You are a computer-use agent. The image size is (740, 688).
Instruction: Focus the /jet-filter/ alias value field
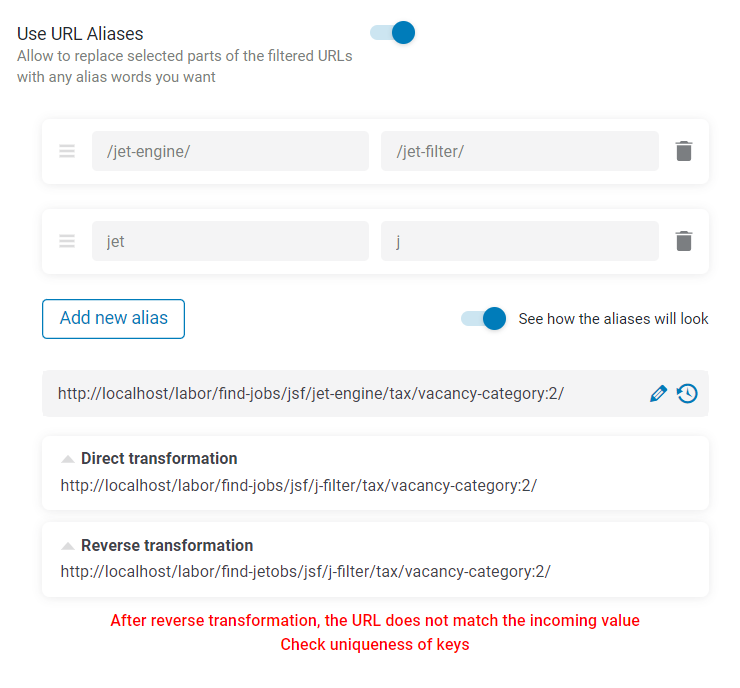520,151
